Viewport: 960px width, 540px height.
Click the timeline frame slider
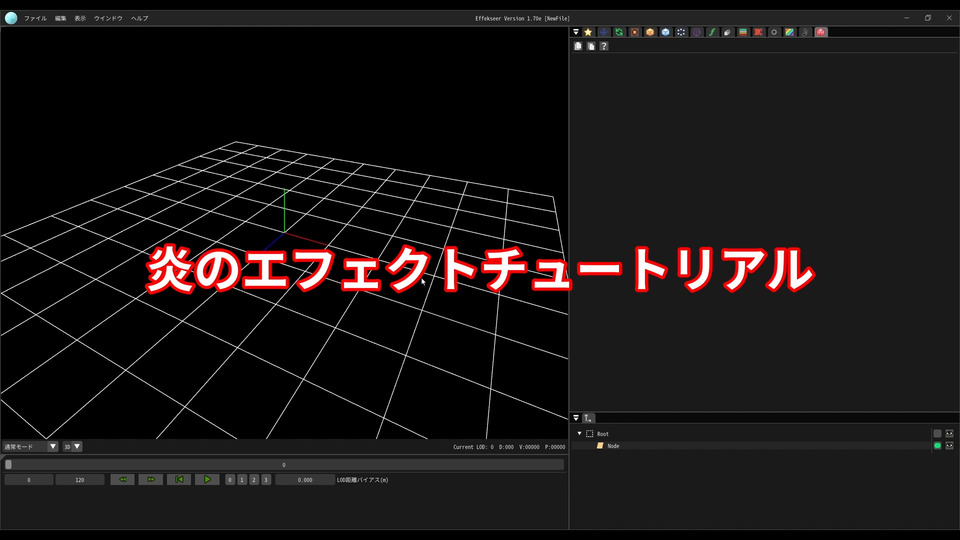[x=284, y=465]
